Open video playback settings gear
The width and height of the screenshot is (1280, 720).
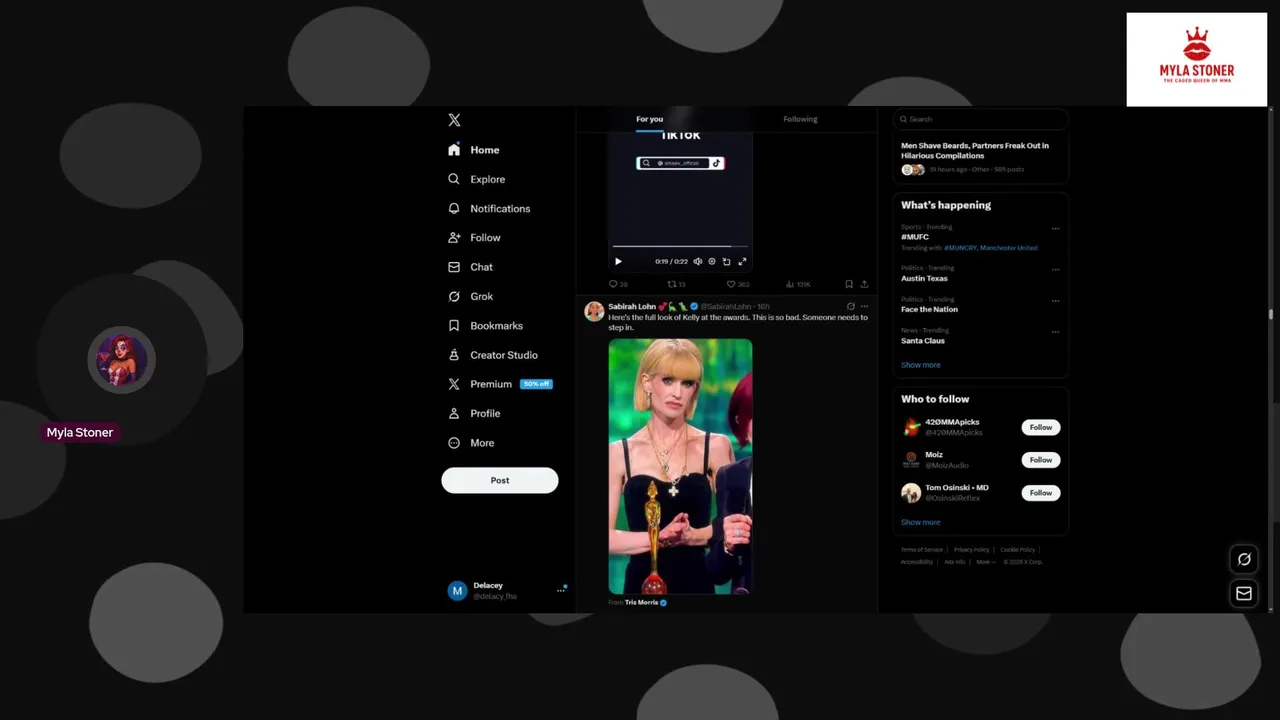[x=712, y=261]
